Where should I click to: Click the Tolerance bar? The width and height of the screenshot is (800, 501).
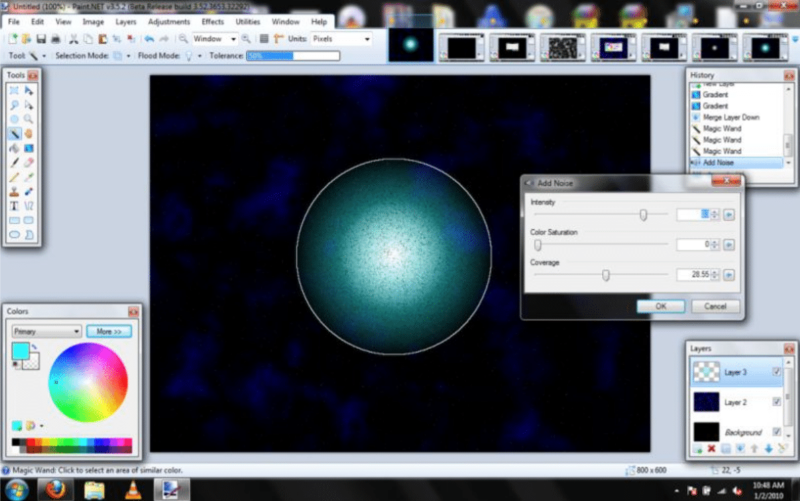[x=293, y=56]
